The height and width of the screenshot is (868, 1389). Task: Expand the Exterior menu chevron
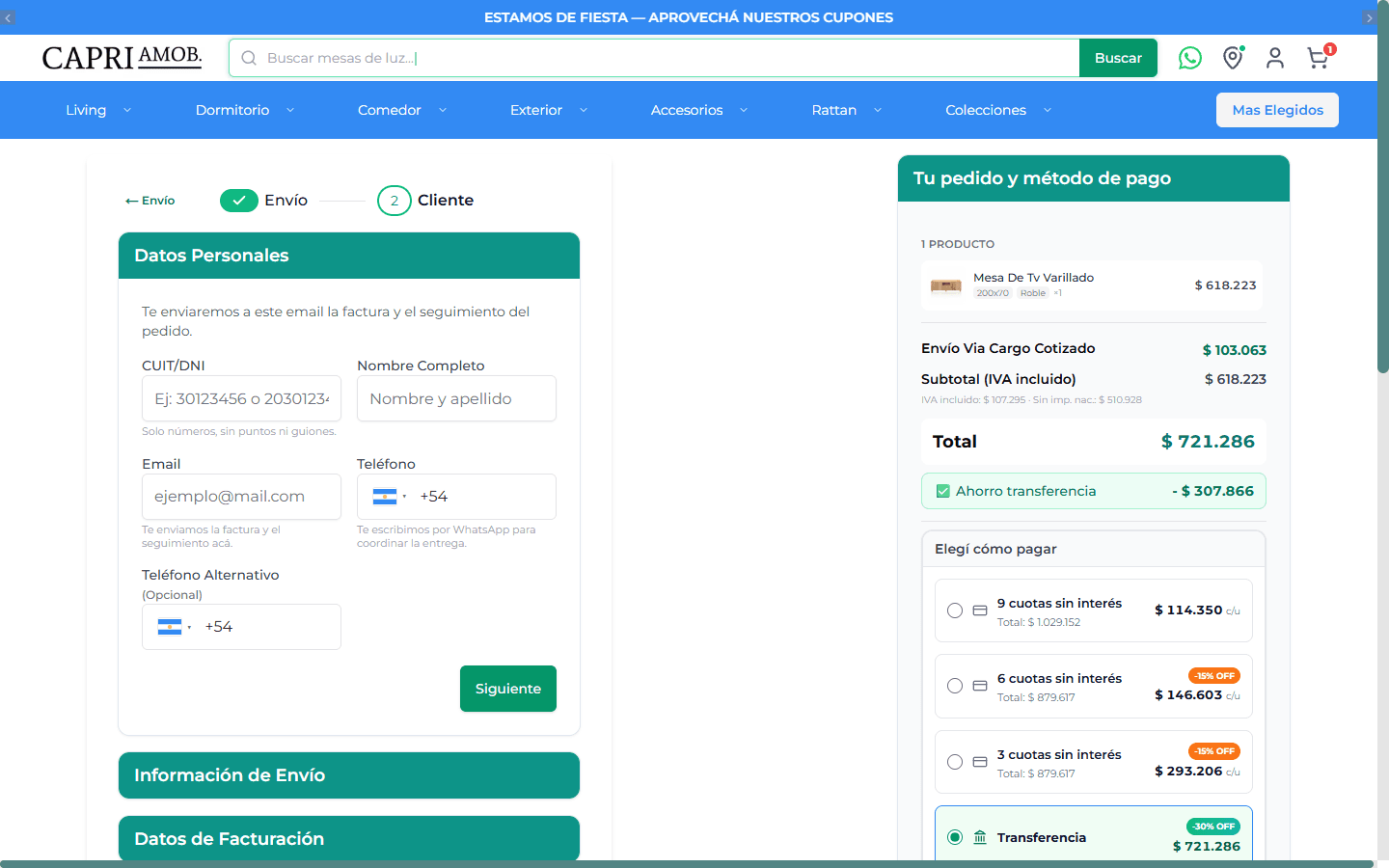(x=584, y=110)
